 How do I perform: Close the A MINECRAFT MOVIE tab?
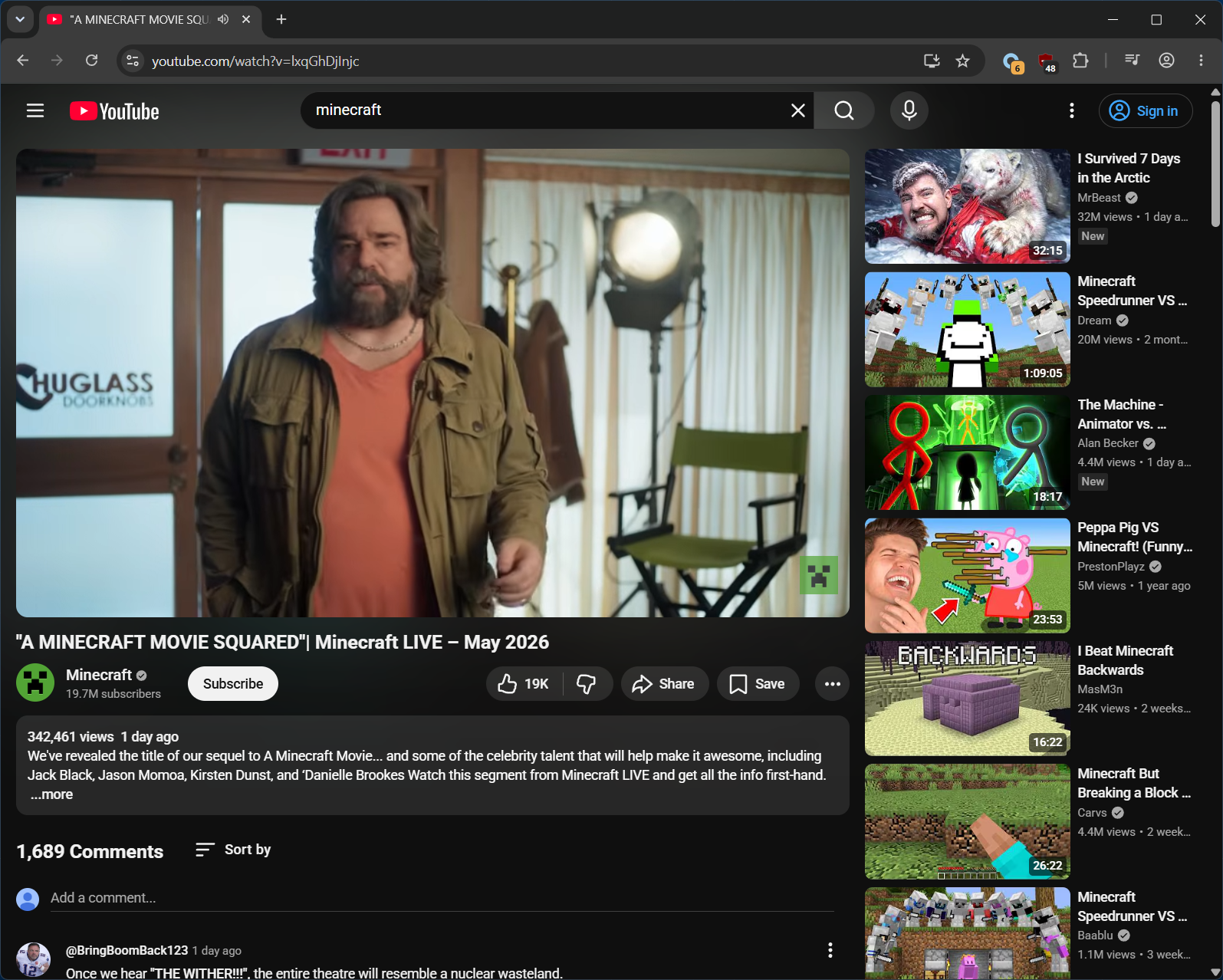tap(246, 19)
